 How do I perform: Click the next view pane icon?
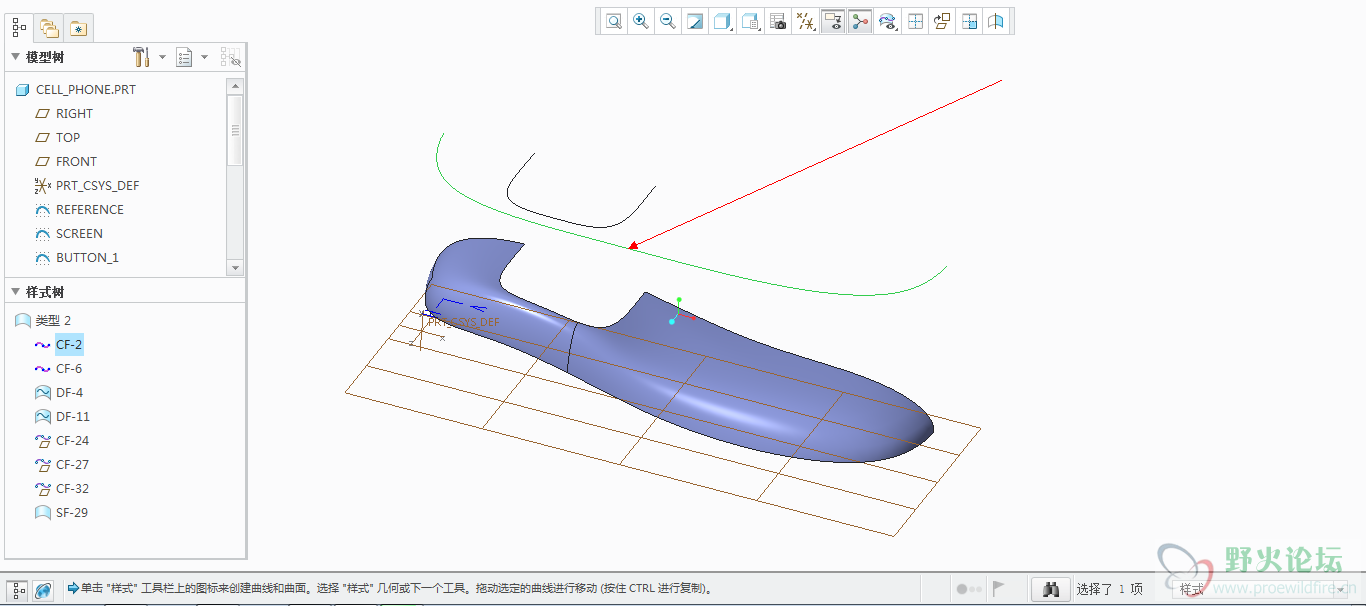pyautogui.click(x=969, y=21)
